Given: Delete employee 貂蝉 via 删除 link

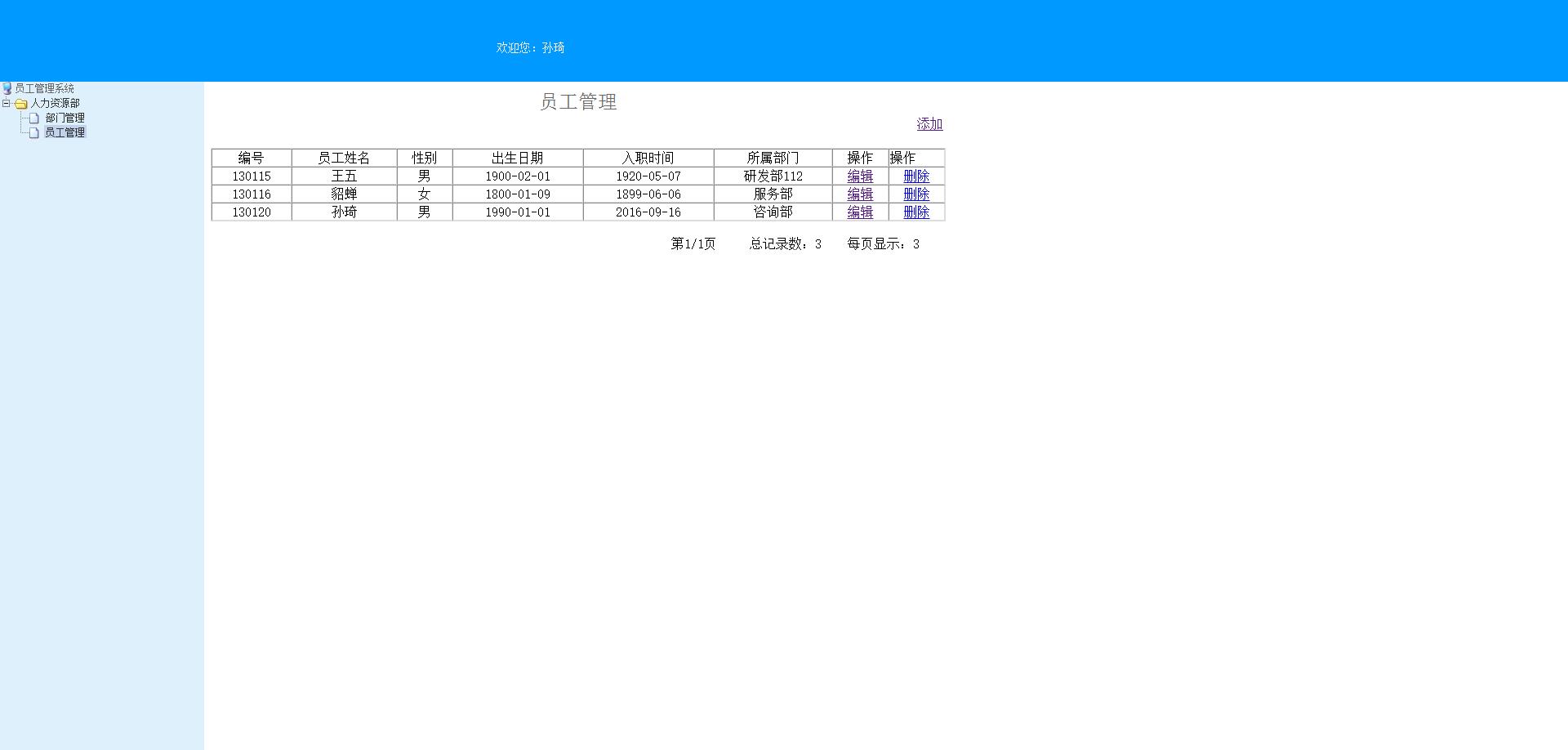Looking at the screenshot, I should pyautogui.click(x=915, y=194).
